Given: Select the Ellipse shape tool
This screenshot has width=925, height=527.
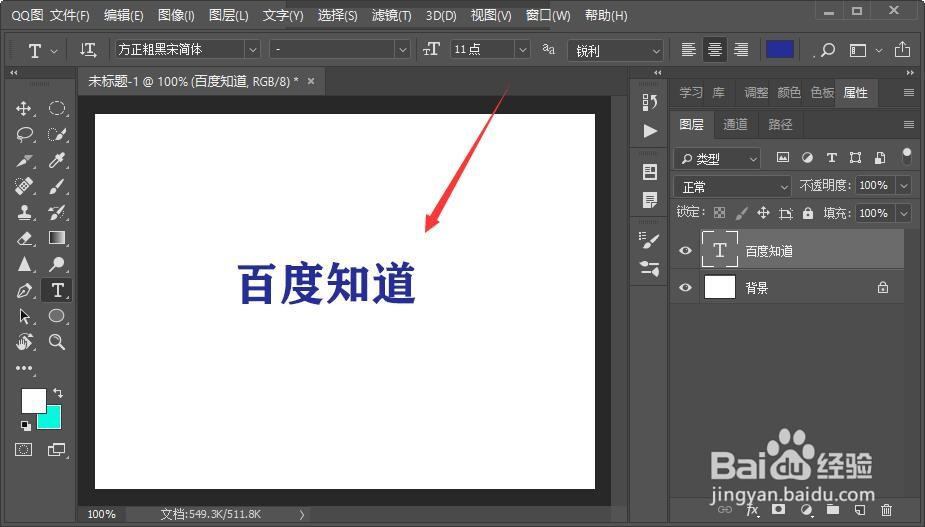Looking at the screenshot, I should pyautogui.click(x=57, y=316).
